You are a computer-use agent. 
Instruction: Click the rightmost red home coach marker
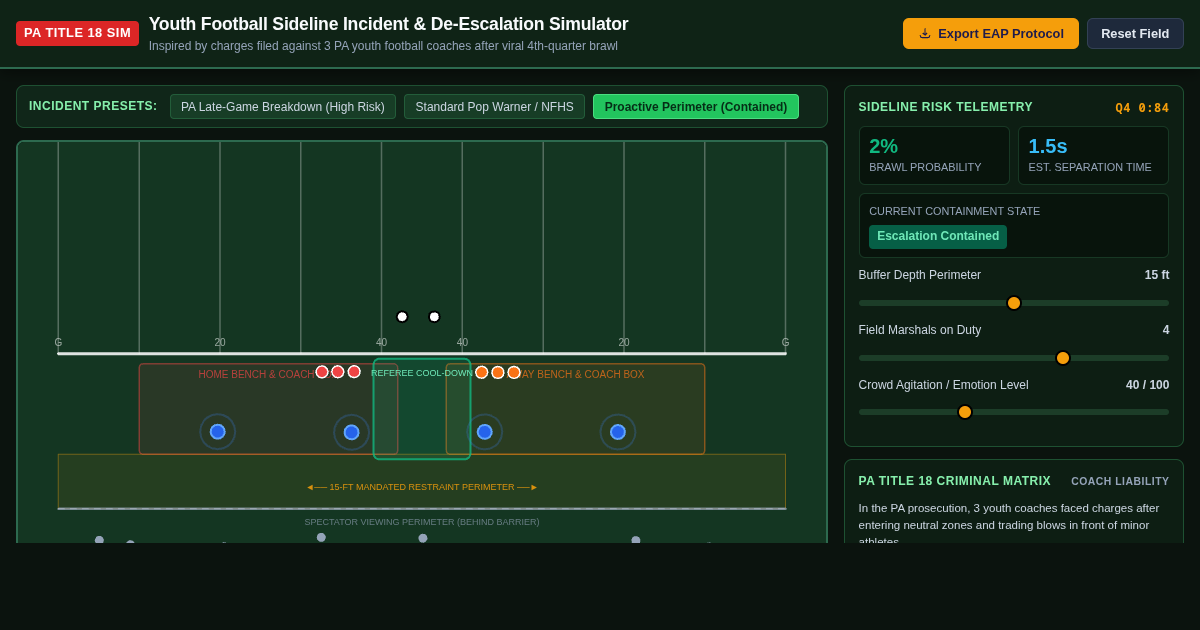pyautogui.click(x=354, y=372)
